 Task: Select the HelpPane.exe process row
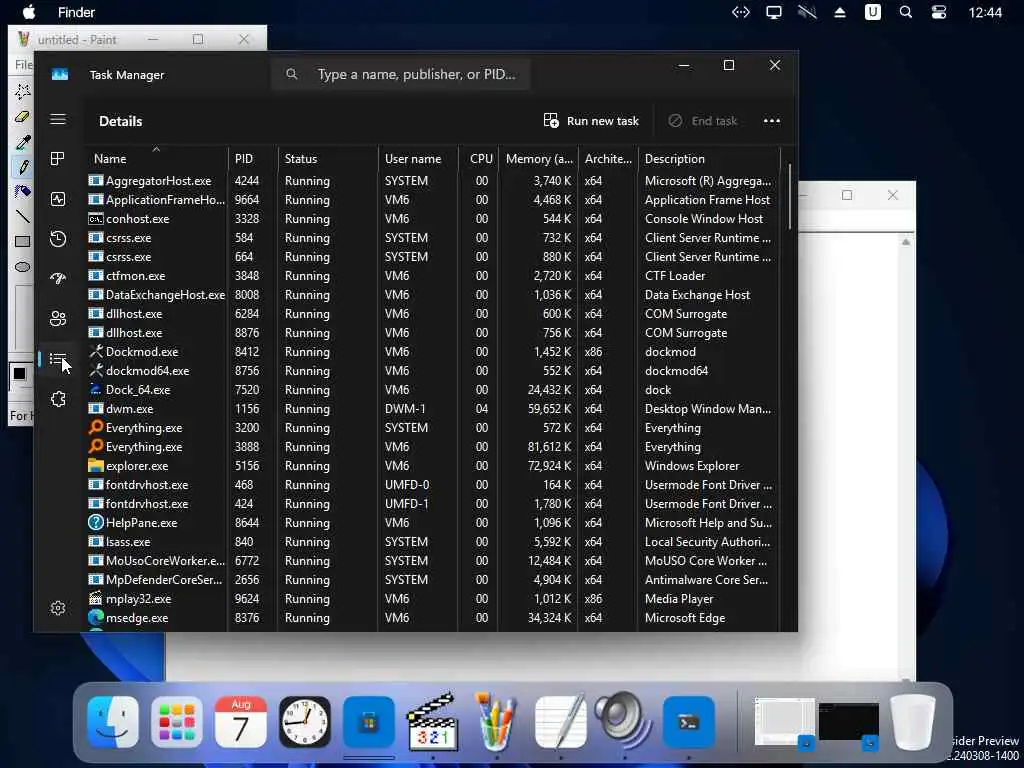pyautogui.click(x=433, y=522)
